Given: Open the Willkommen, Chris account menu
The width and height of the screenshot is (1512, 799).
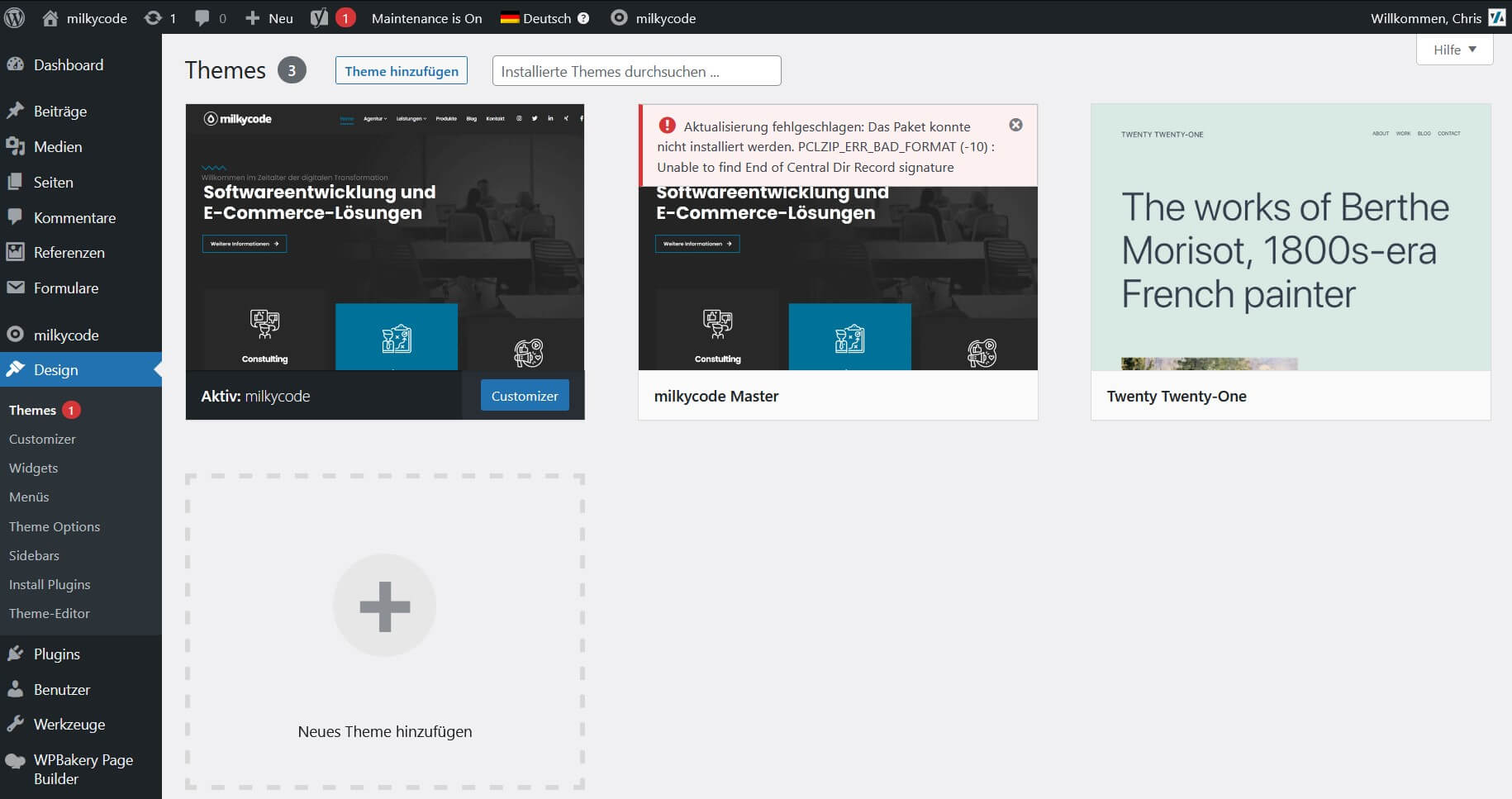Looking at the screenshot, I should click(1437, 18).
